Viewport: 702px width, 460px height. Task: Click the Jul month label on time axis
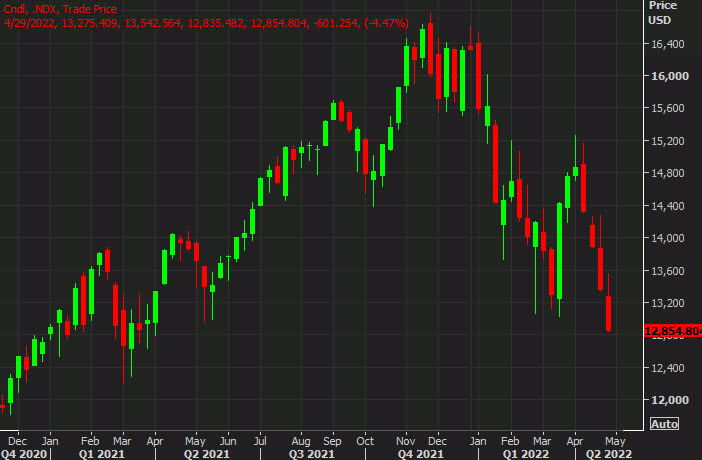(x=261, y=440)
